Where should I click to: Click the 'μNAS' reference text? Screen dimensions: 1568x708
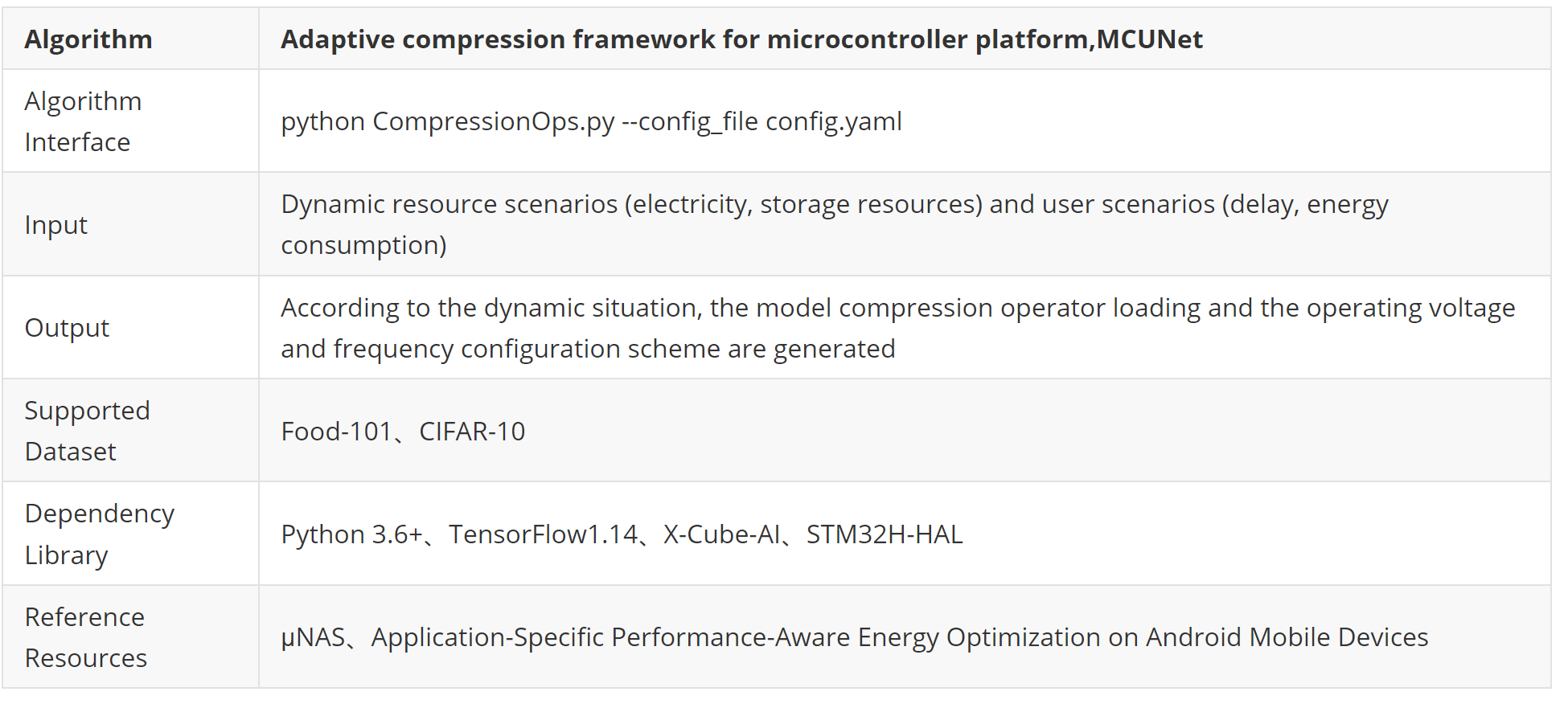point(313,637)
